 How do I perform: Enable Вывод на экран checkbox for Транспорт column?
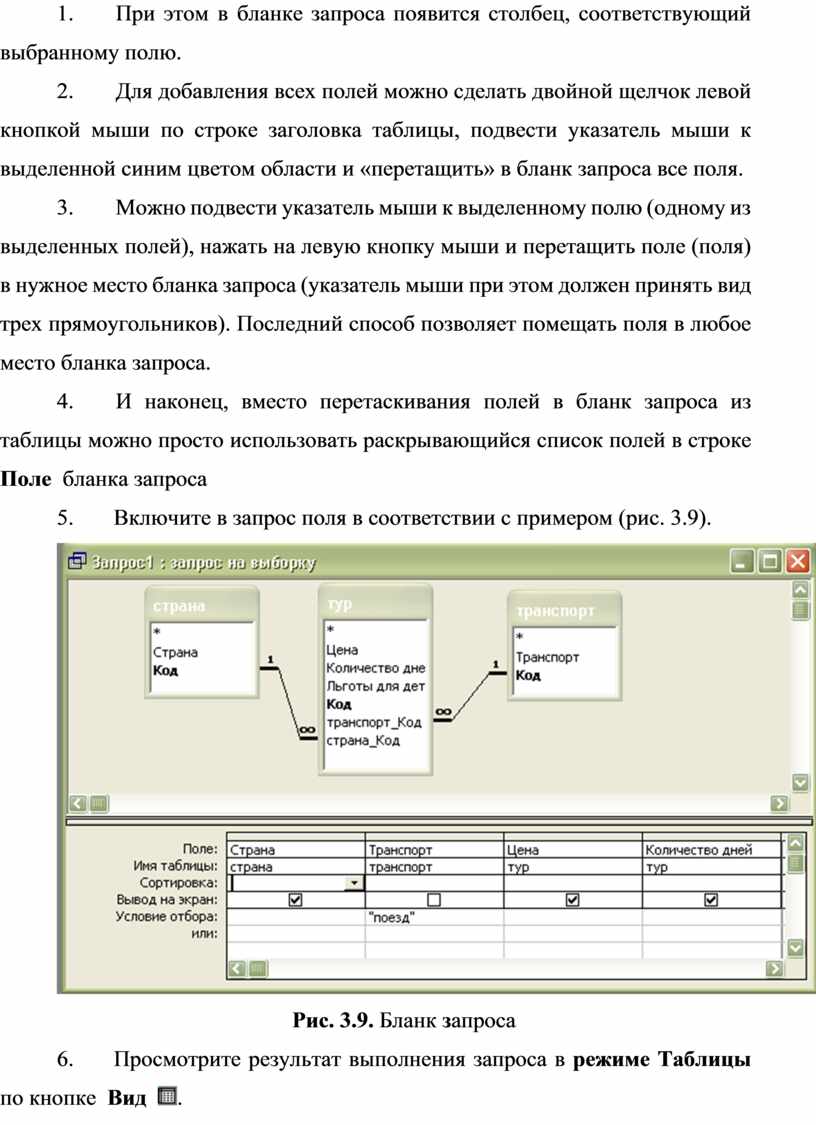tap(433, 900)
